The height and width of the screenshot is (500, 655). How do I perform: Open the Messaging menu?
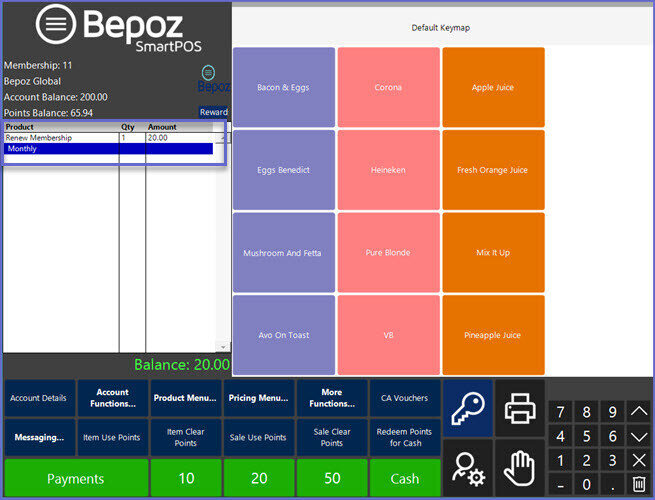point(40,437)
